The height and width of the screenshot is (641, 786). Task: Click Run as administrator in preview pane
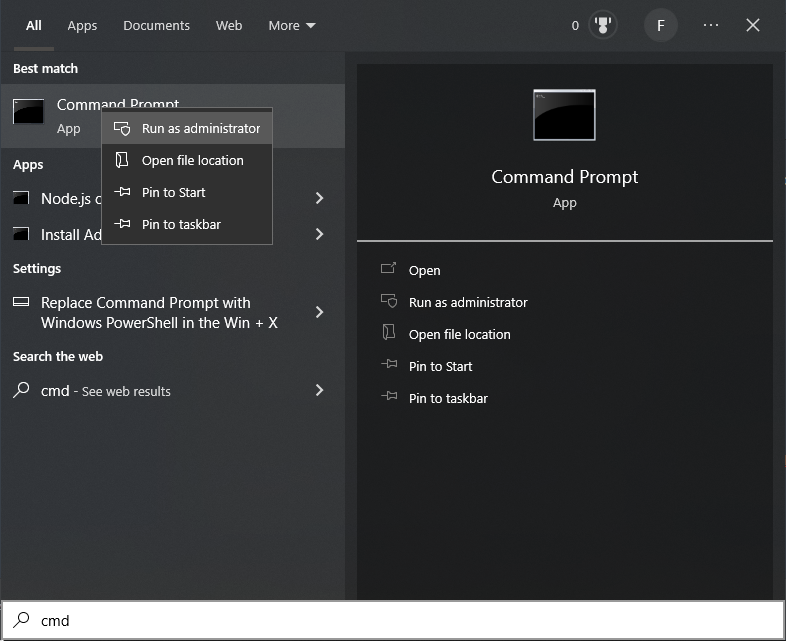coord(468,303)
